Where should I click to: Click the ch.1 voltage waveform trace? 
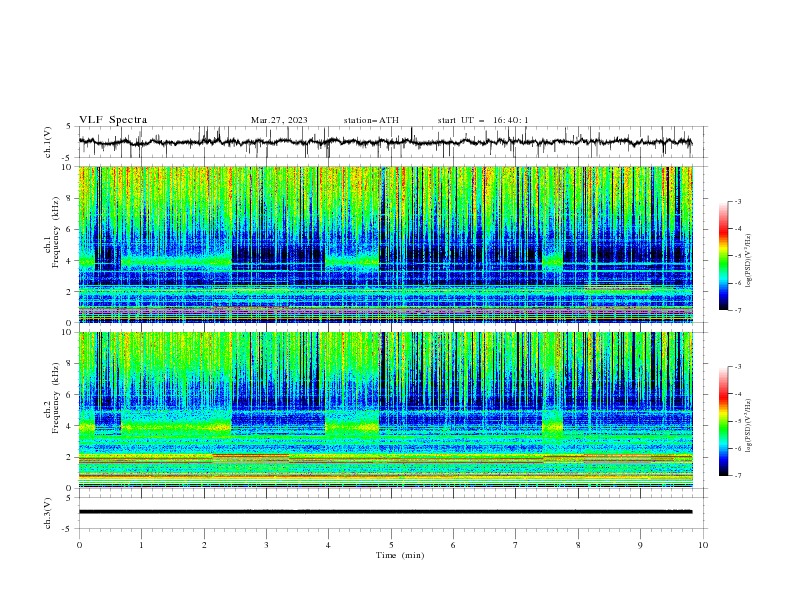point(385,142)
